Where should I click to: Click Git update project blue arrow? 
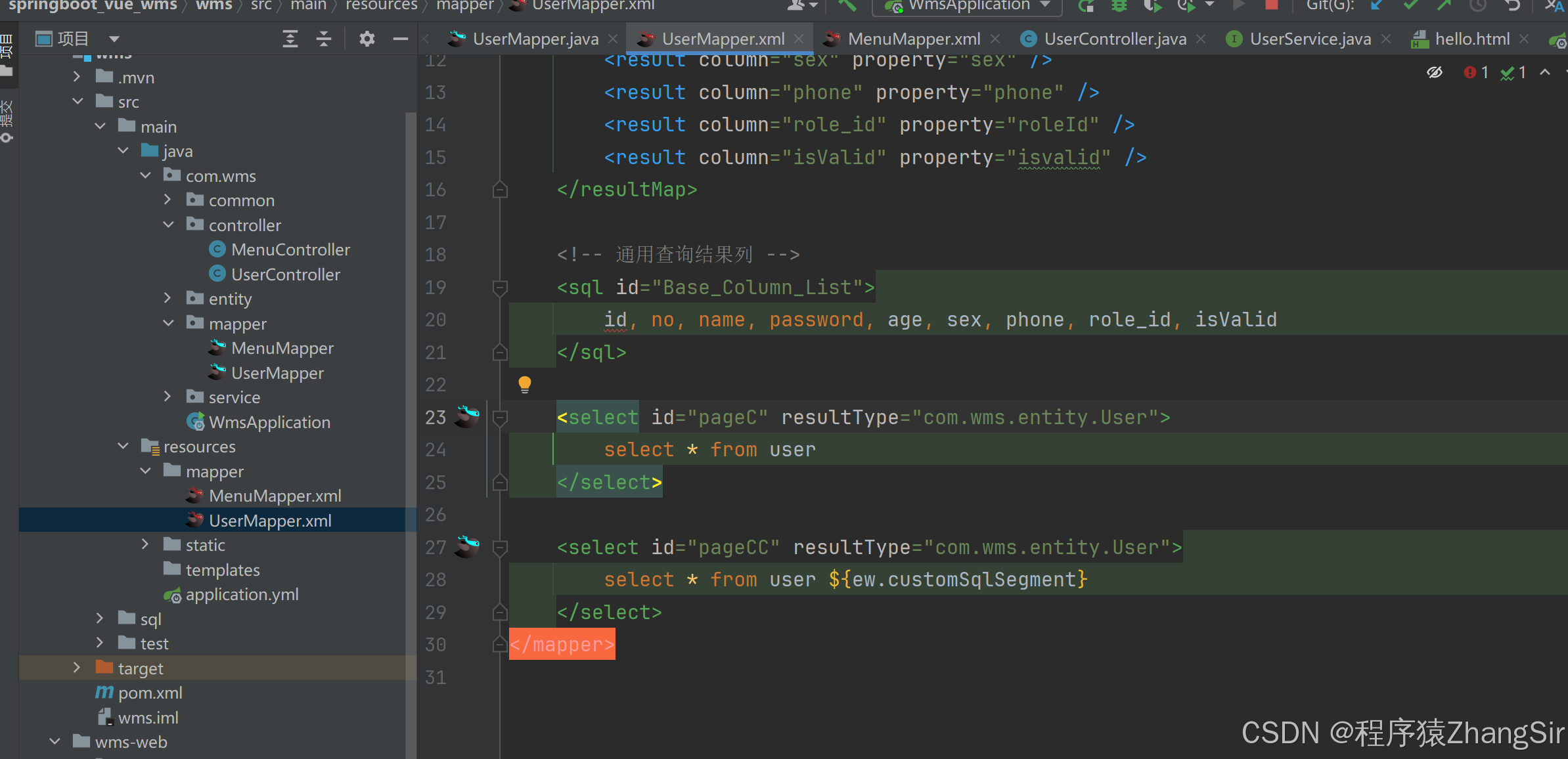1376,5
